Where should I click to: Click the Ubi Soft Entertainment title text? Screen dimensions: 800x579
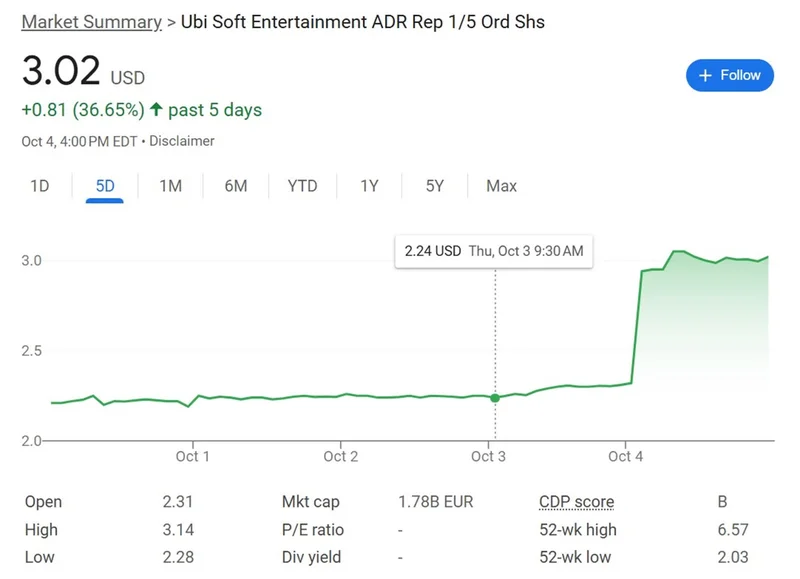[x=360, y=22]
